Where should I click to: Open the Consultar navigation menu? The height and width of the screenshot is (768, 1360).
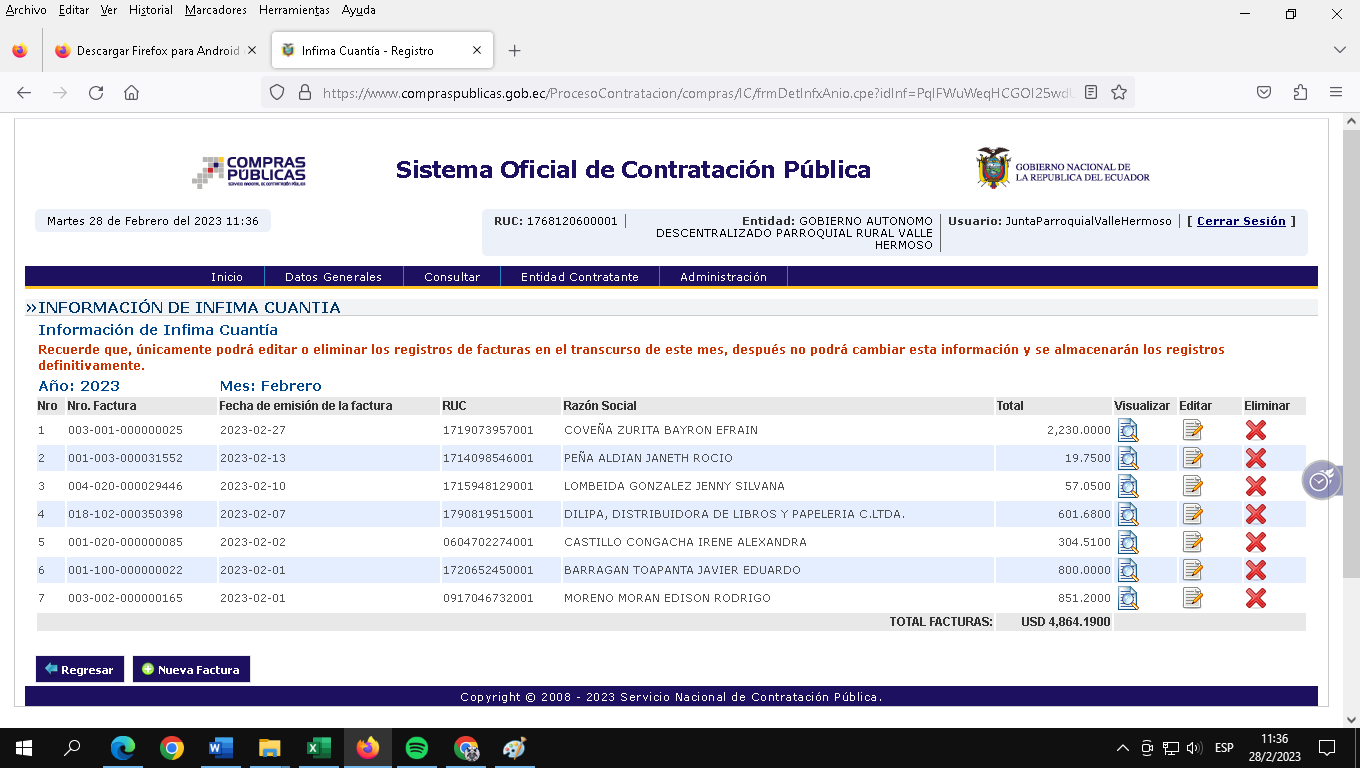click(452, 277)
